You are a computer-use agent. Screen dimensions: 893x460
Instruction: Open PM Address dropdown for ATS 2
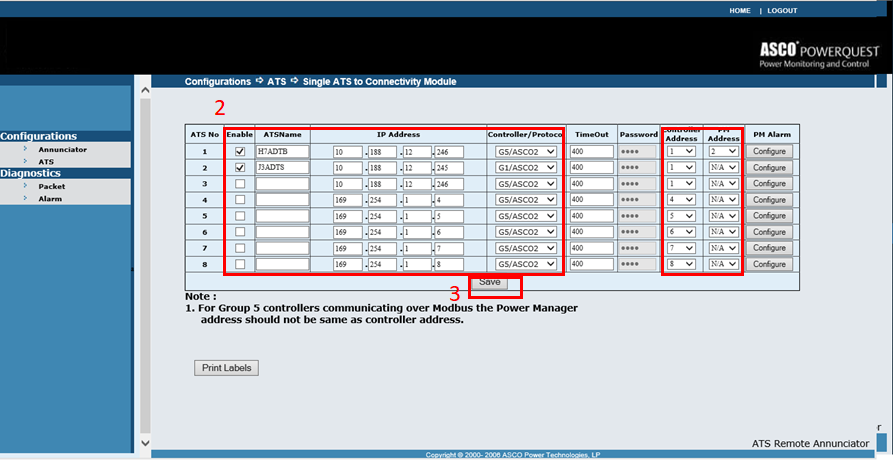tap(724, 168)
